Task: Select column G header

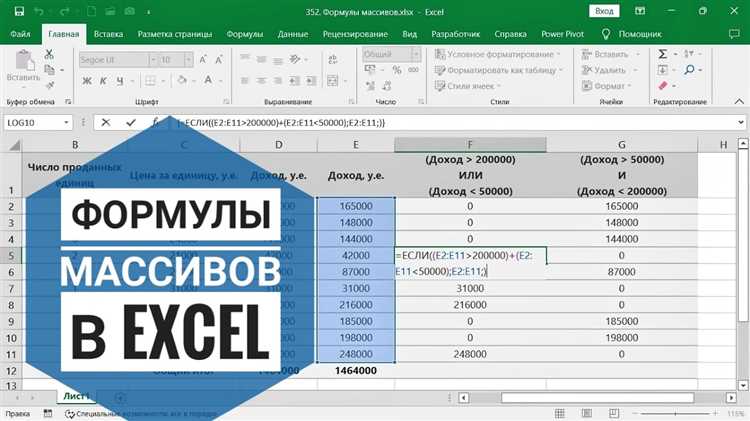Action: tap(622, 145)
